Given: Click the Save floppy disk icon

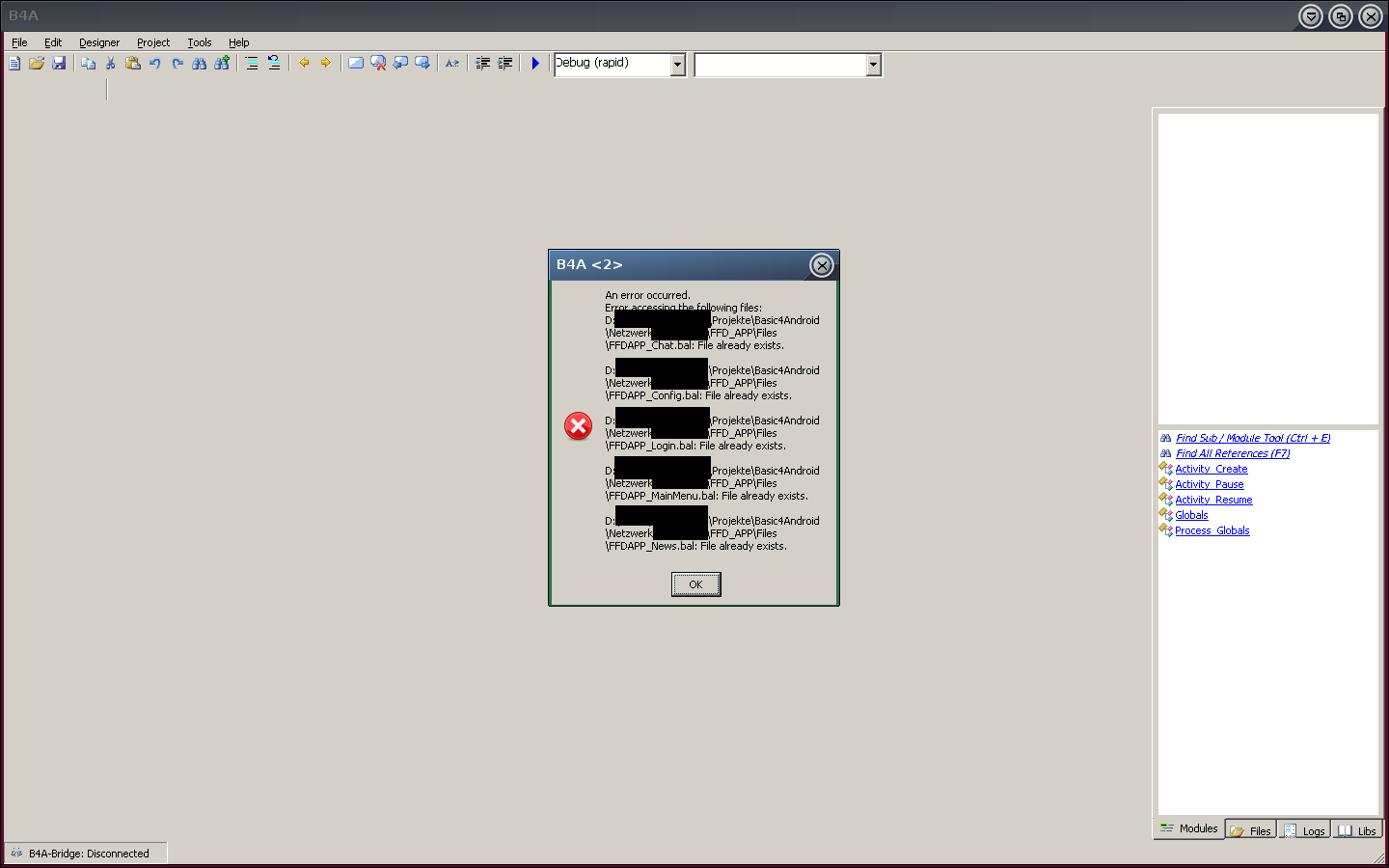Looking at the screenshot, I should [59, 63].
